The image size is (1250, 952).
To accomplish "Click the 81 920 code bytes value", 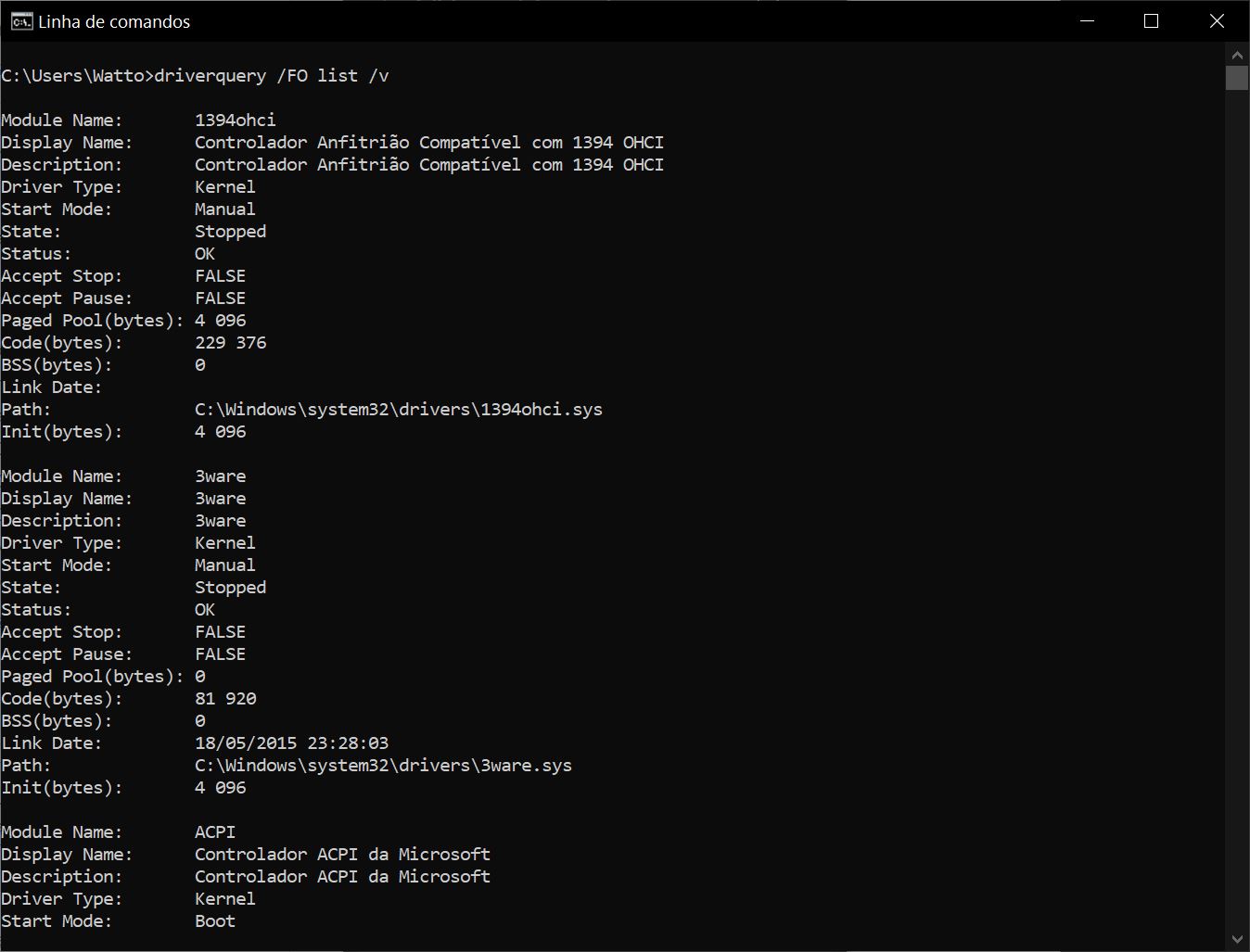I will [225, 699].
